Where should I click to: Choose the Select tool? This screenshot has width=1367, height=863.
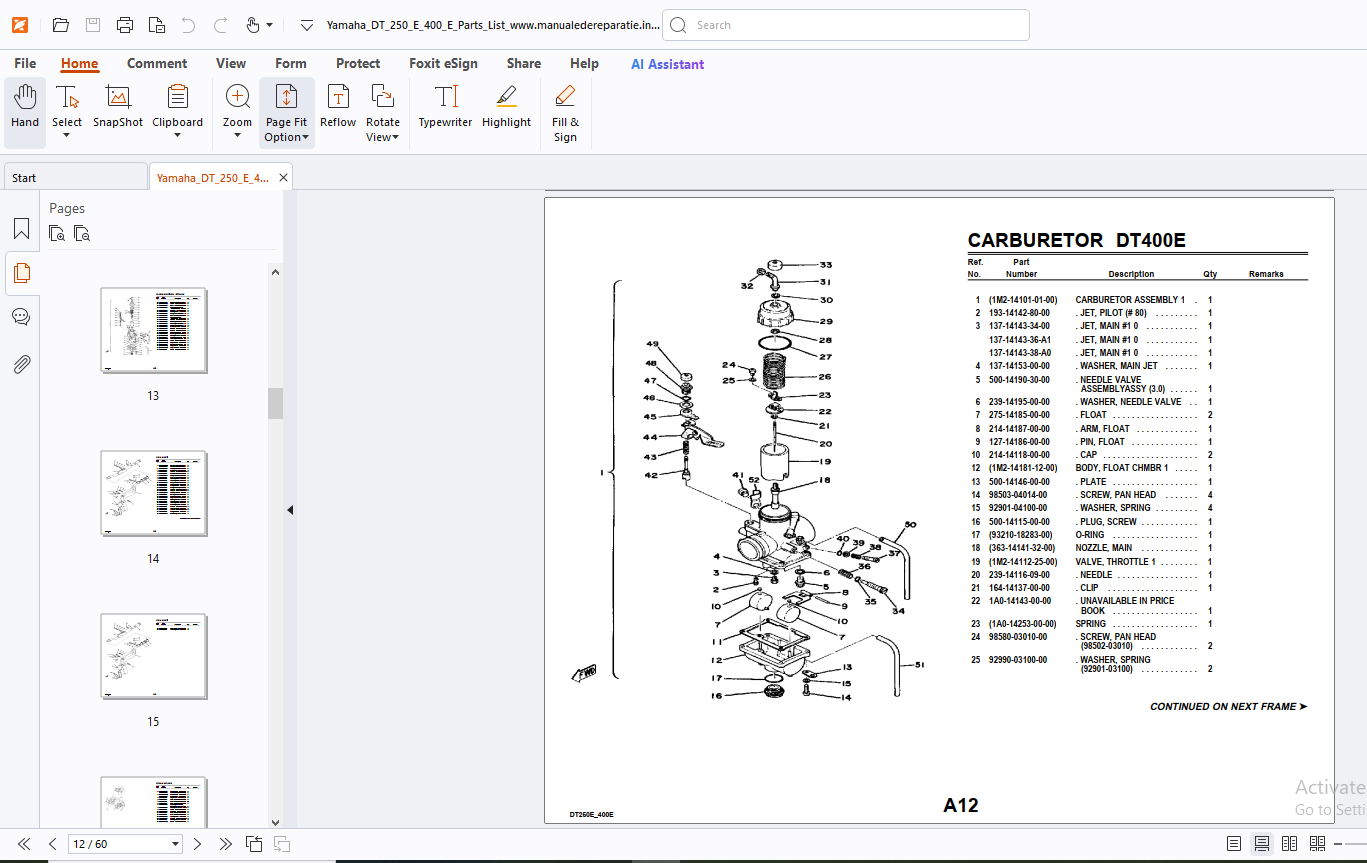coord(67,106)
